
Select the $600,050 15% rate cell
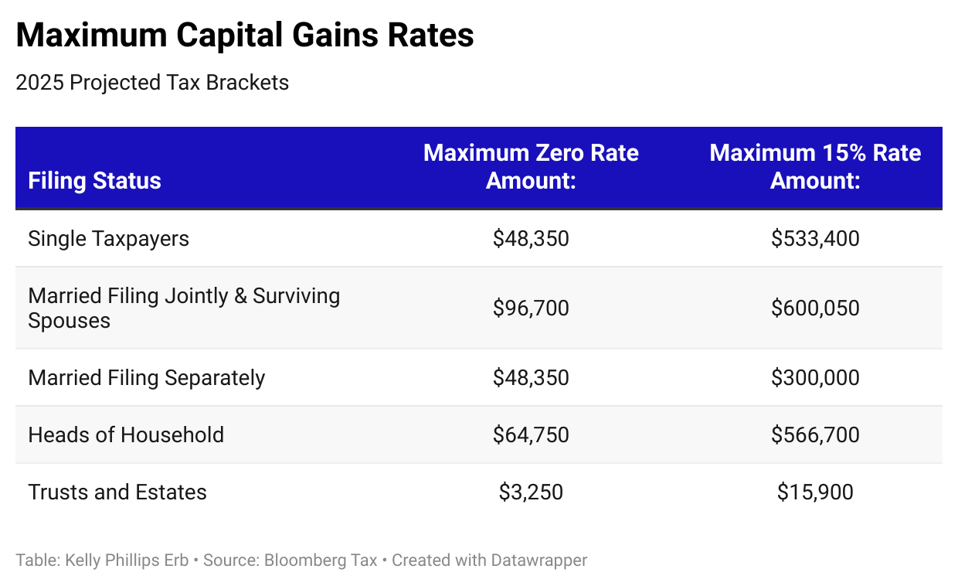coord(815,308)
